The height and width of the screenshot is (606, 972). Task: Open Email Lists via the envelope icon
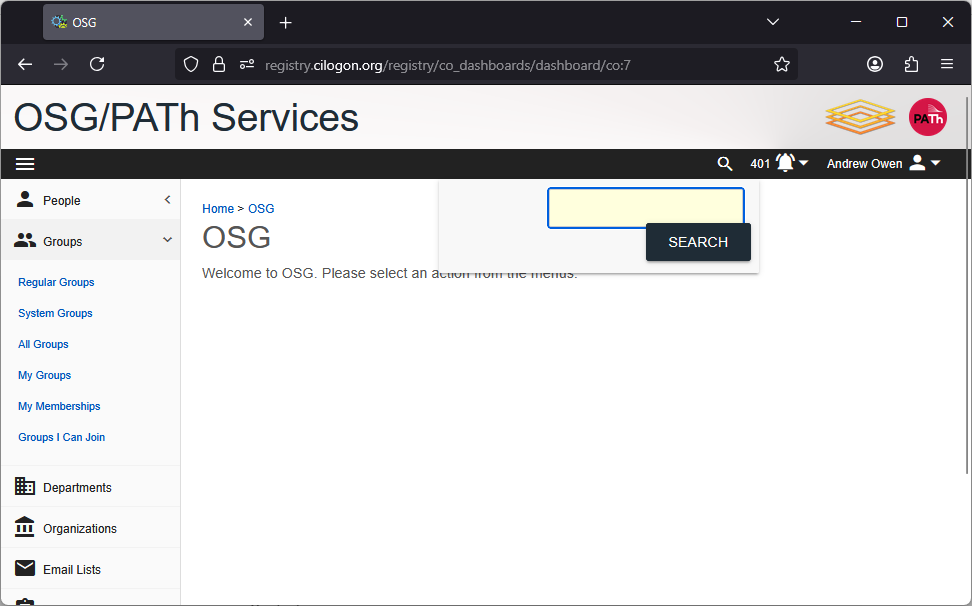pos(24,568)
